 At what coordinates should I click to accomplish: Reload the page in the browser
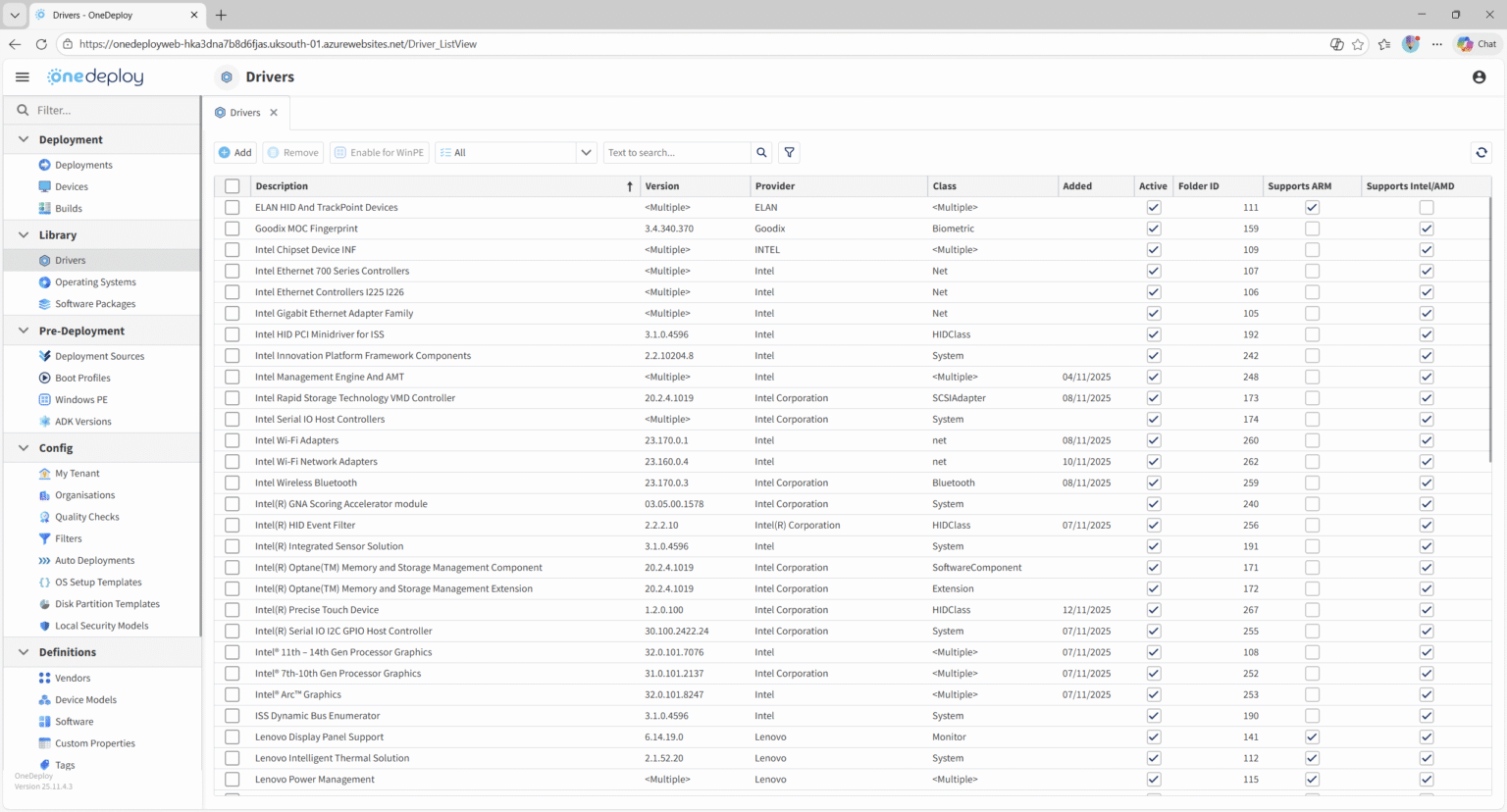coord(41,44)
